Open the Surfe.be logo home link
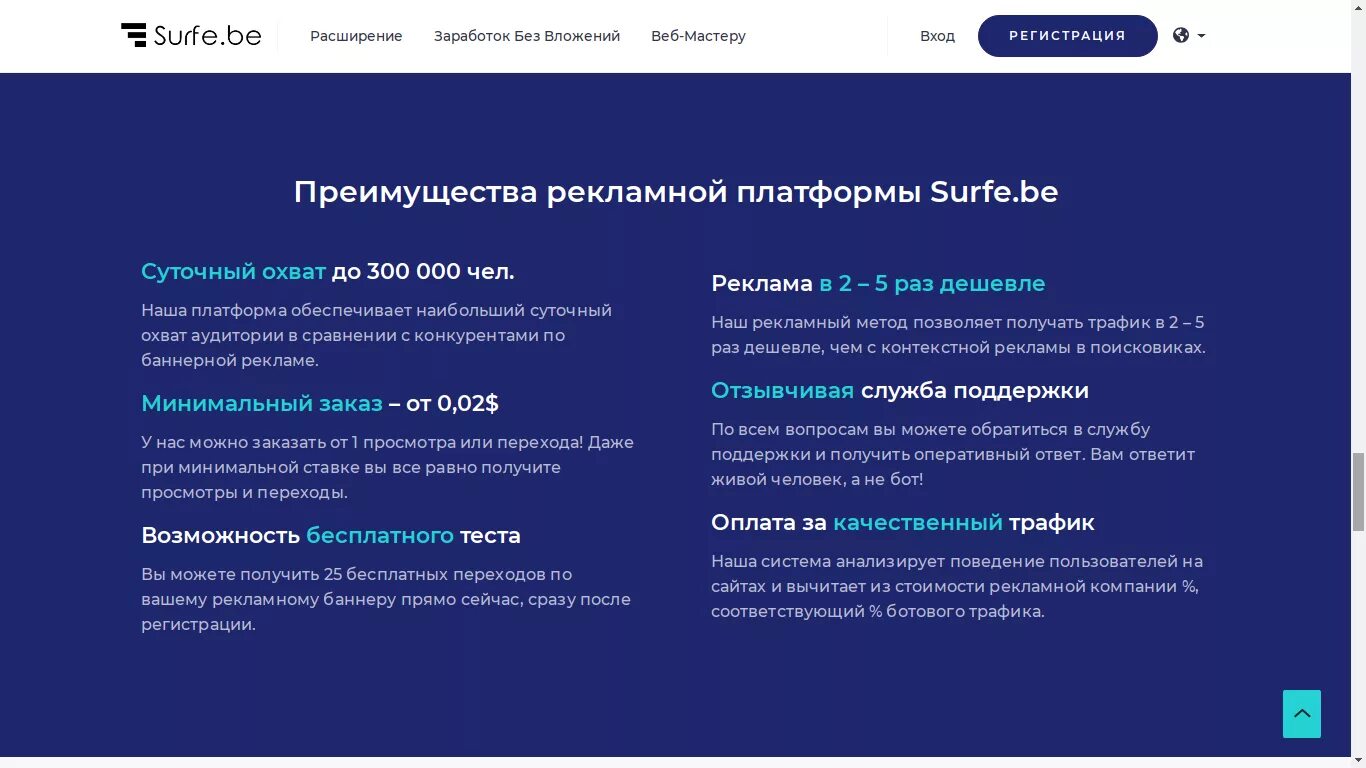Viewport: 1366px width, 768px height. point(191,35)
